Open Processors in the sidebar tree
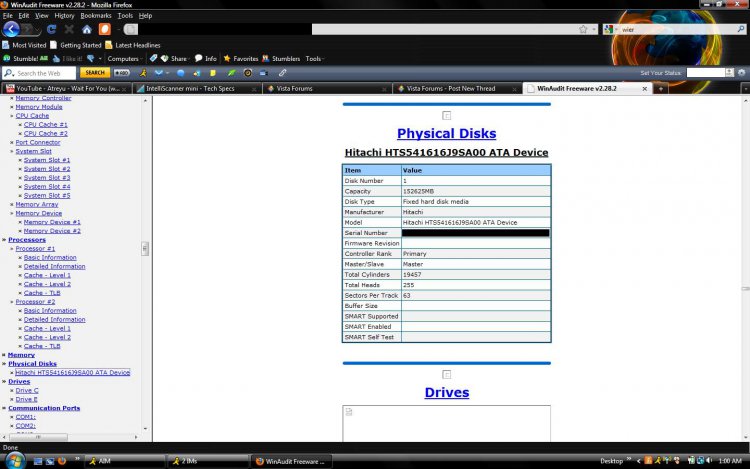This screenshot has width=750, height=469. (x=27, y=240)
